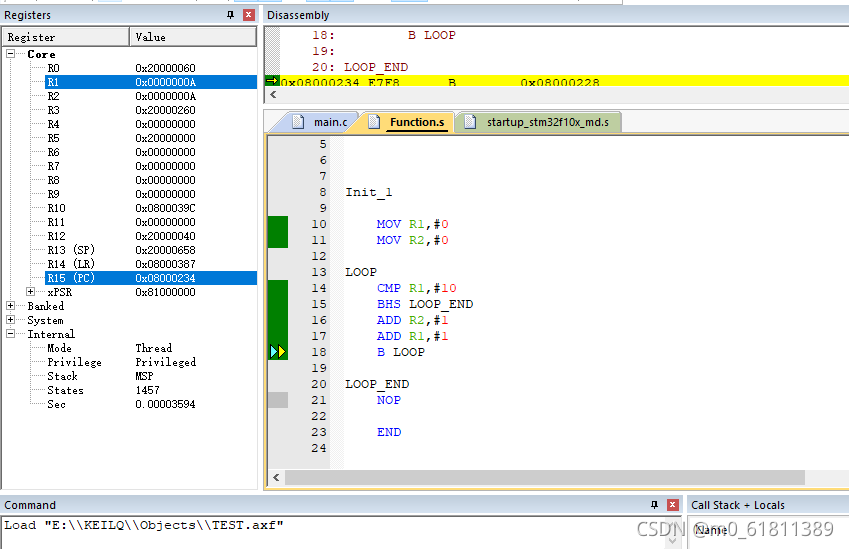Click the Load TEST.axf command text
Viewport: 849px width, 549px height.
coord(144,525)
